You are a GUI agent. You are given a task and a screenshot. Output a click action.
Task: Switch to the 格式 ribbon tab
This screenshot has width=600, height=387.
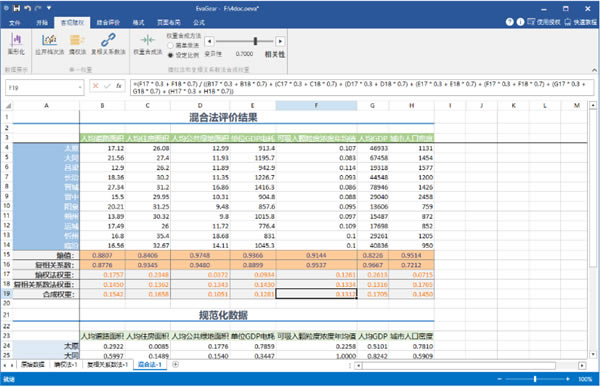click(x=138, y=23)
